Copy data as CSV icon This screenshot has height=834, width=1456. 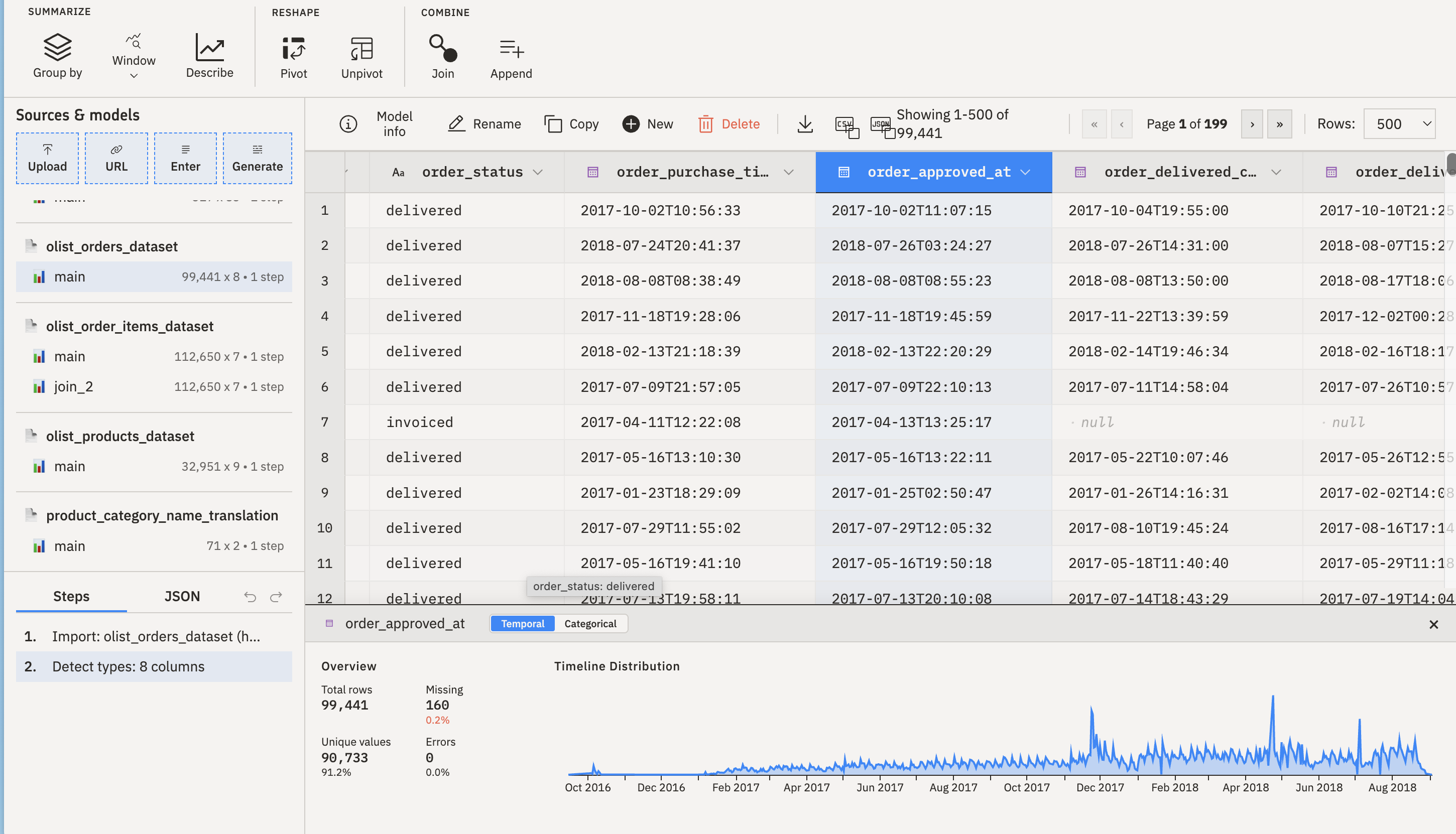point(846,126)
